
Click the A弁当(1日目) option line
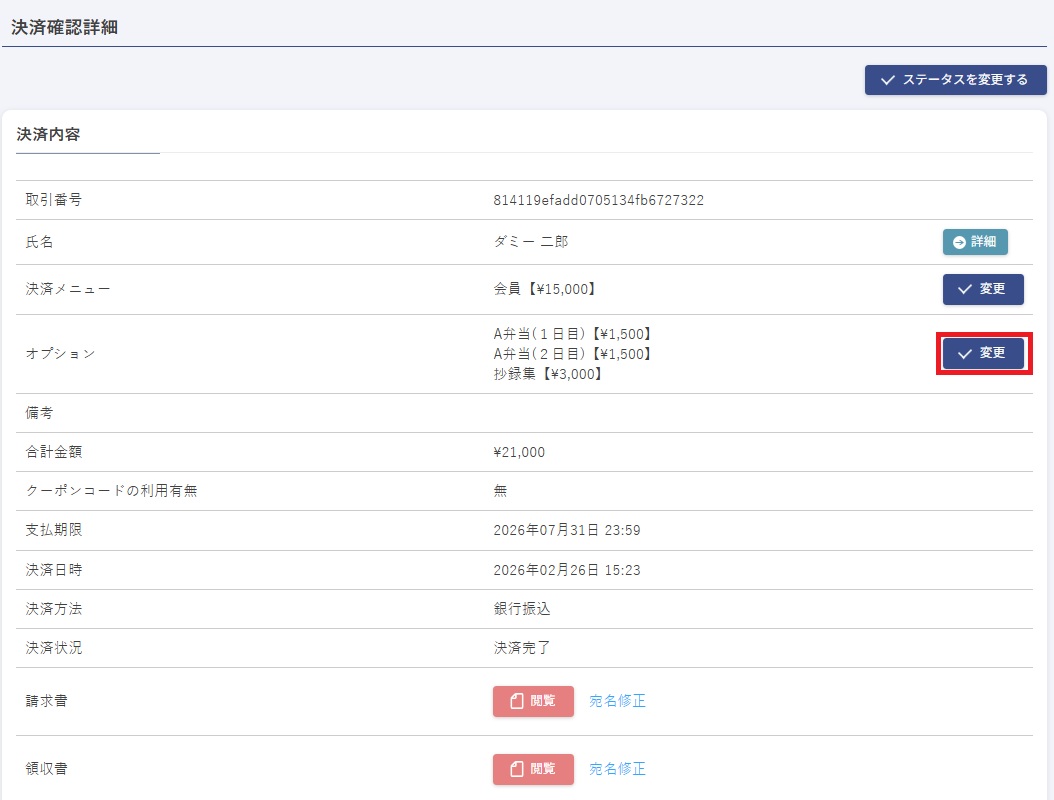pyautogui.click(x=572, y=334)
